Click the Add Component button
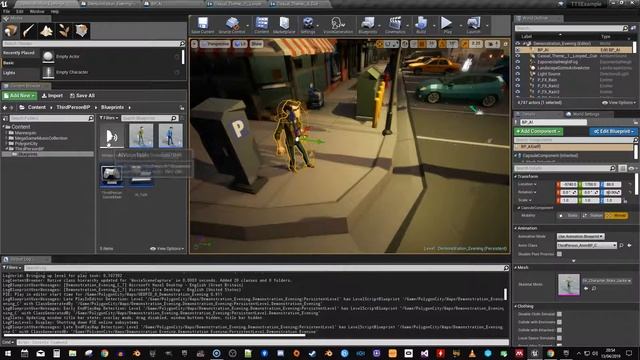This screenshot has width=640, height=360. click(538, 131)
